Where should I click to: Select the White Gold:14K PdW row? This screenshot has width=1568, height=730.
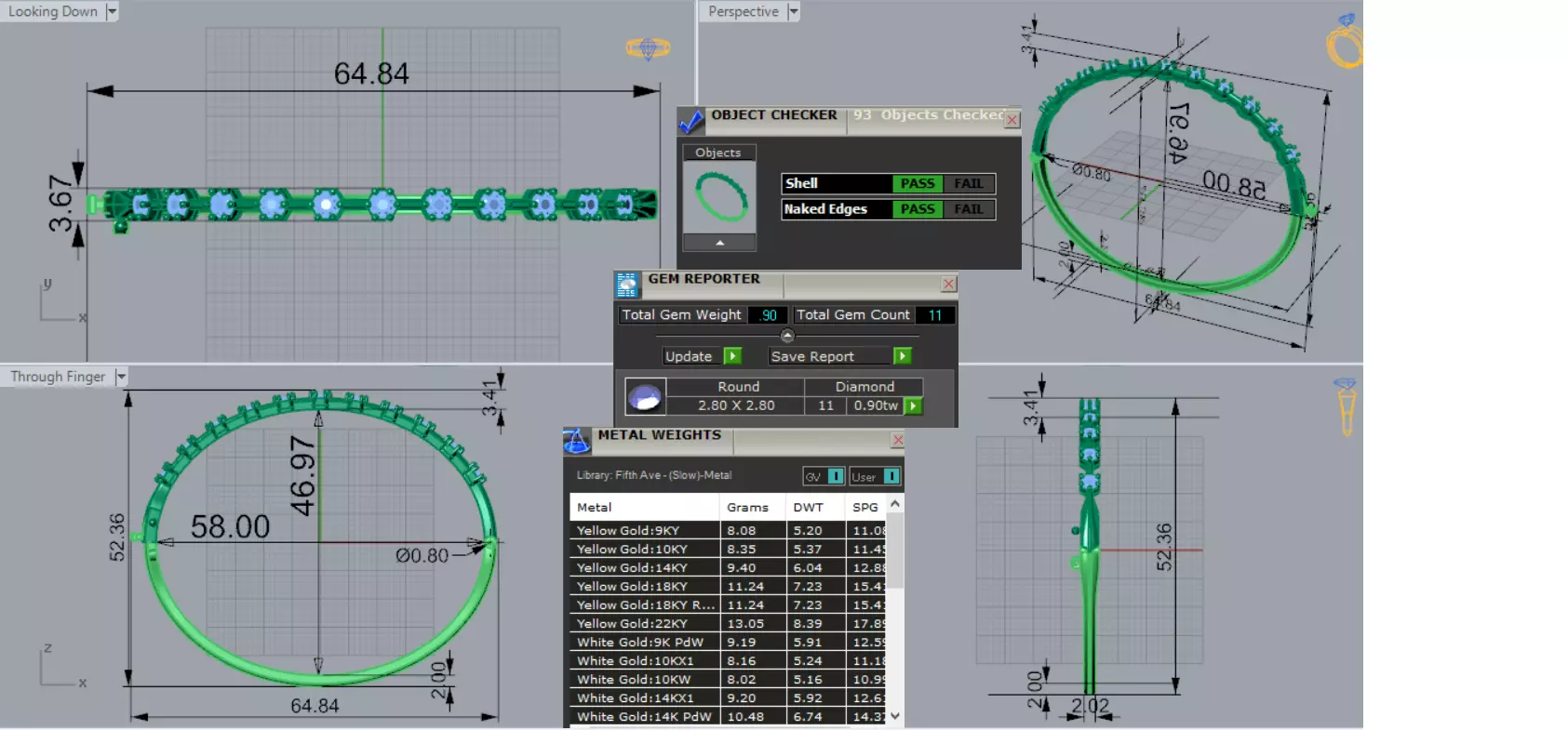point(728,716)
